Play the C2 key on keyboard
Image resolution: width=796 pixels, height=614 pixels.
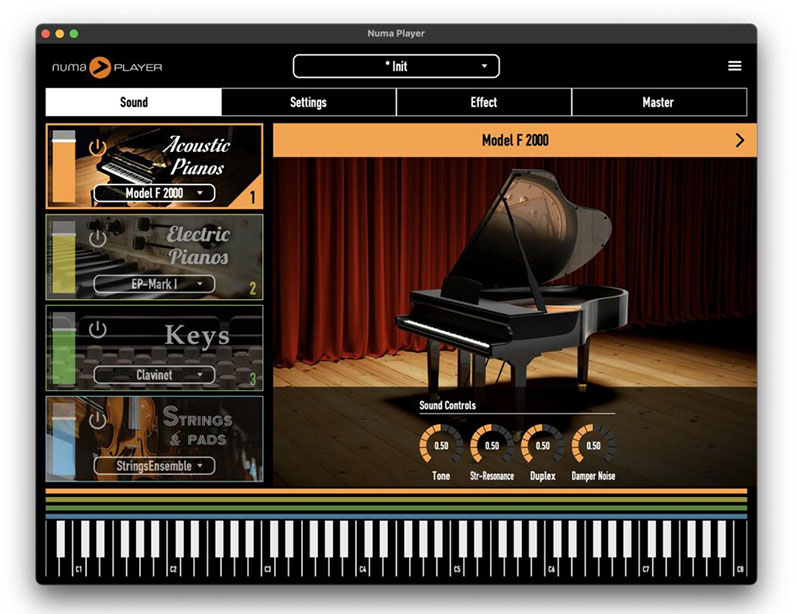173,566
